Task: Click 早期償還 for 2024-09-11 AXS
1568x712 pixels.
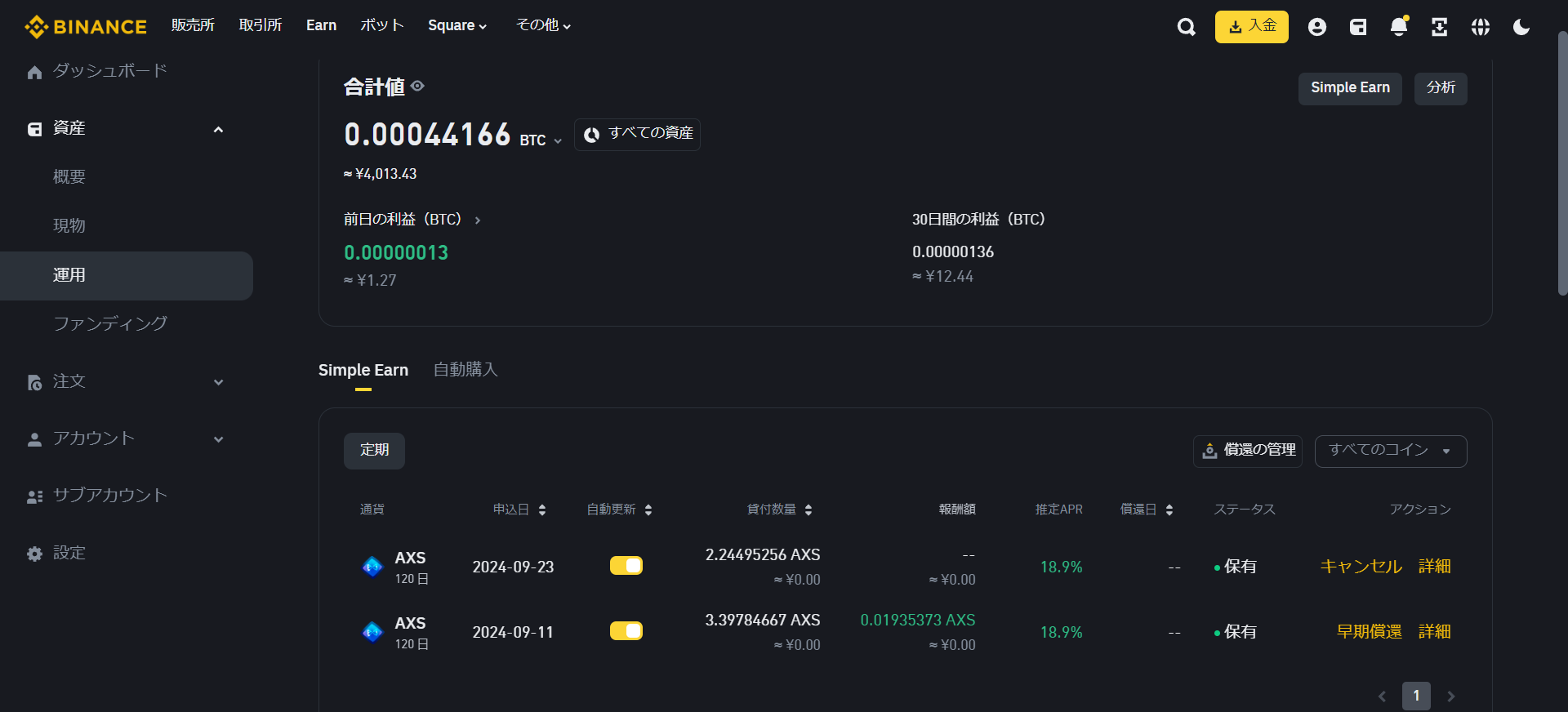Action: [x=1370, y=632]
